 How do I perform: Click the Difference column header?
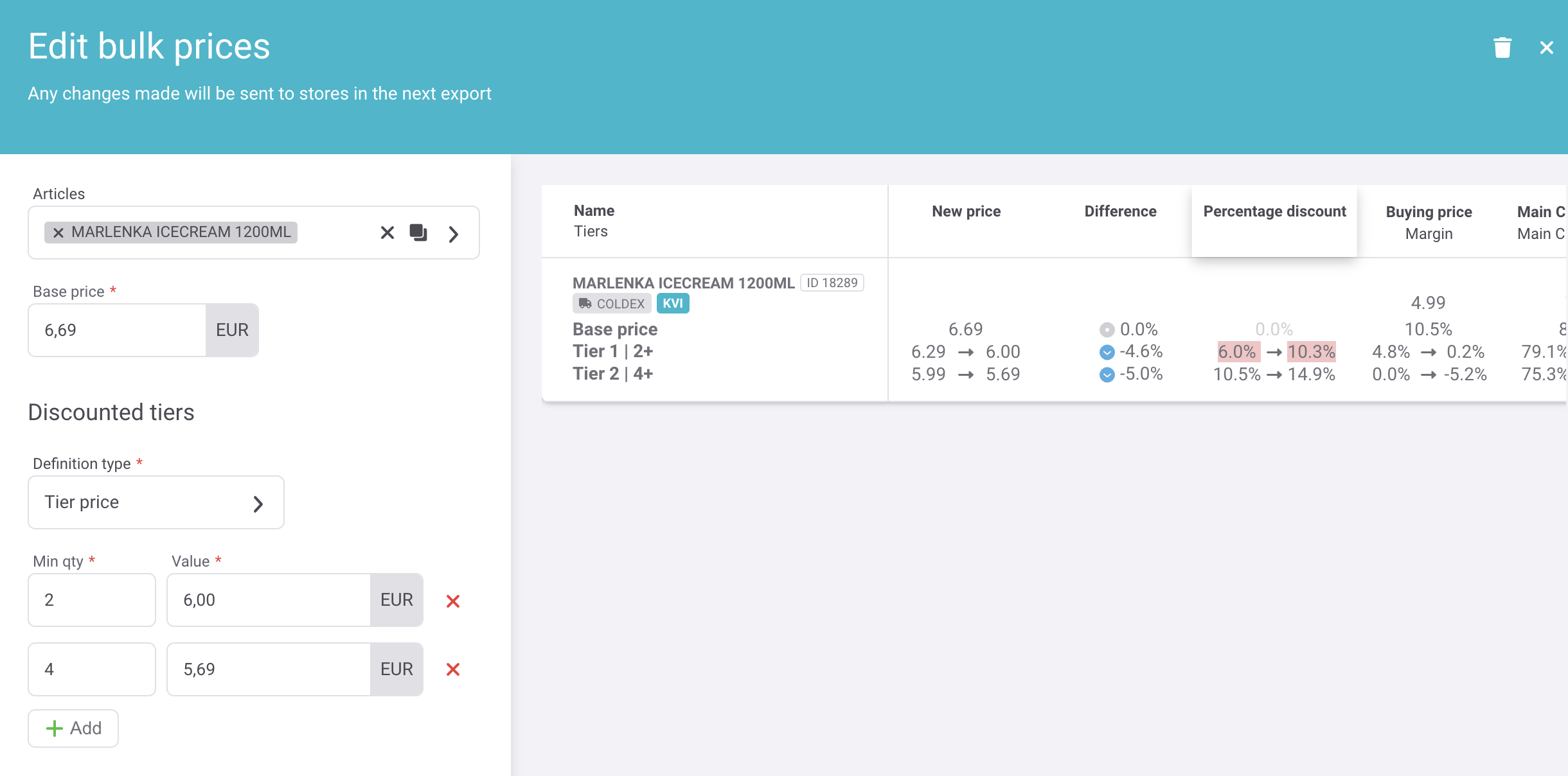(1120, 211)
